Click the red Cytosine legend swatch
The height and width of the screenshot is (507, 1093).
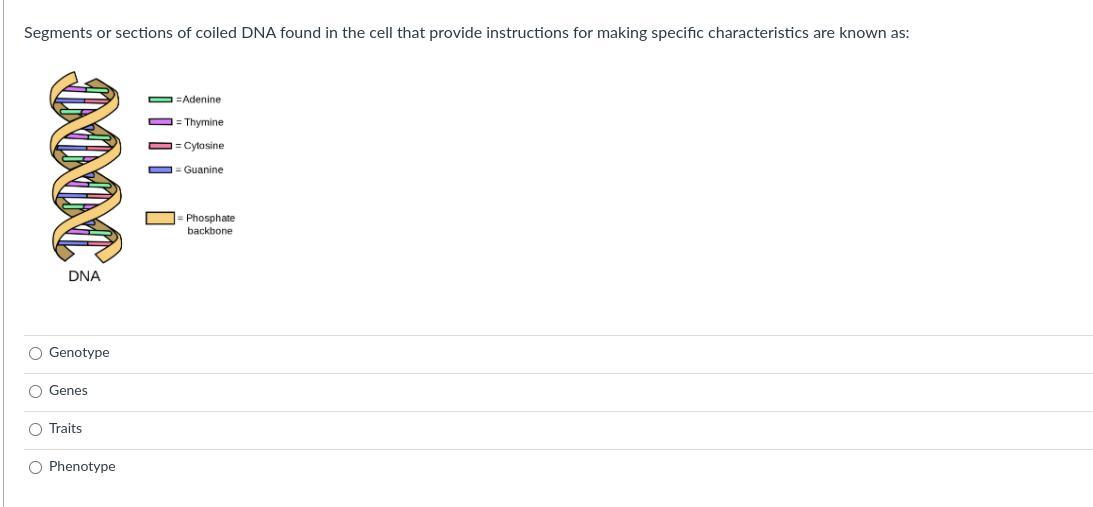point(161,146)
